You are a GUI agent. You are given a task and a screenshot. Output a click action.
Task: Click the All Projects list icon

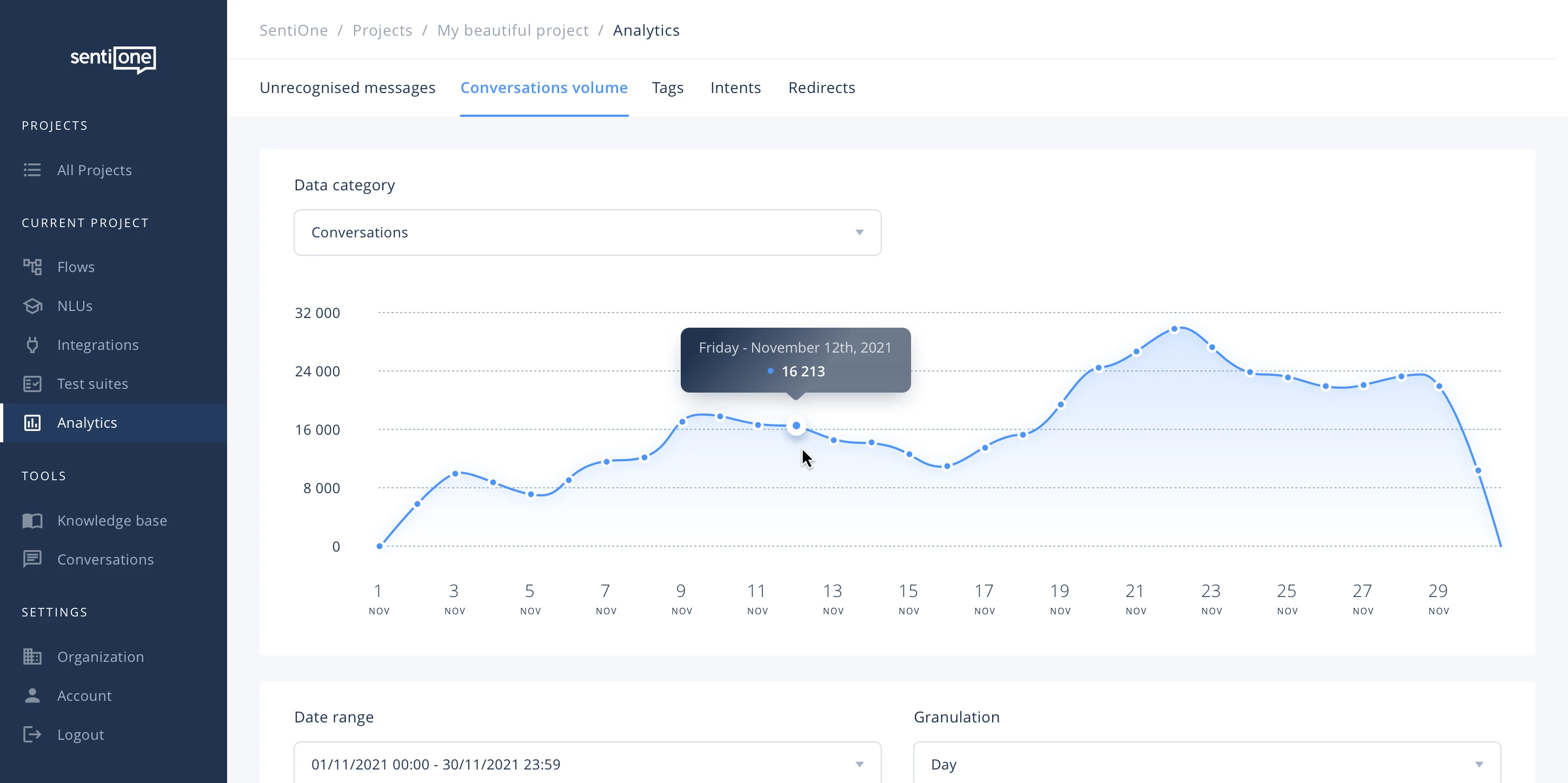(32, 170)
